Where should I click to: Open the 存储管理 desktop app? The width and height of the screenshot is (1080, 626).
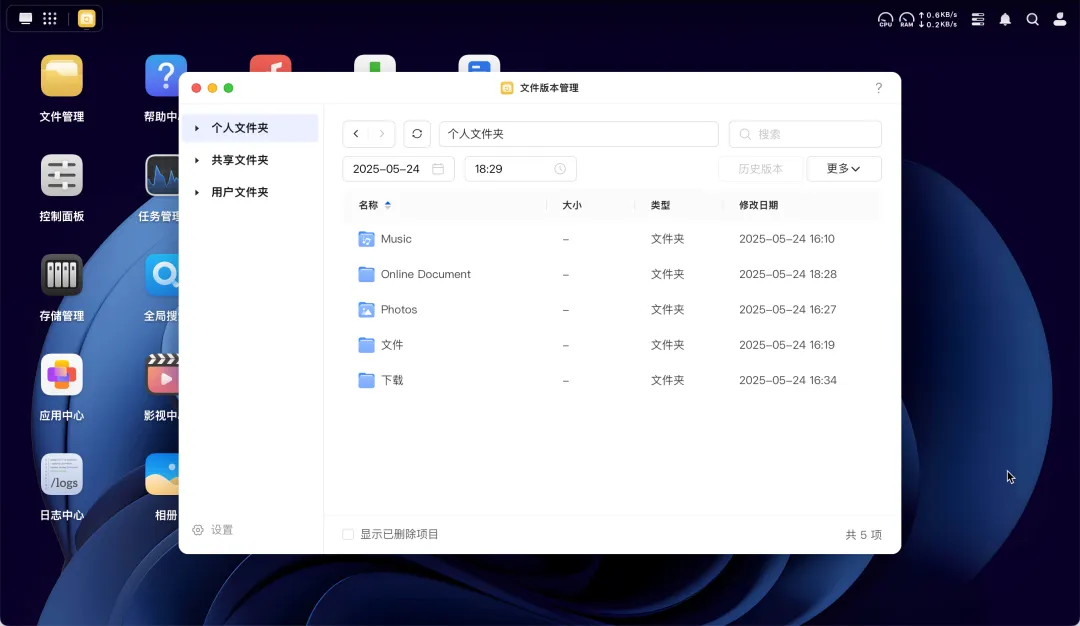tap(61, 275)
